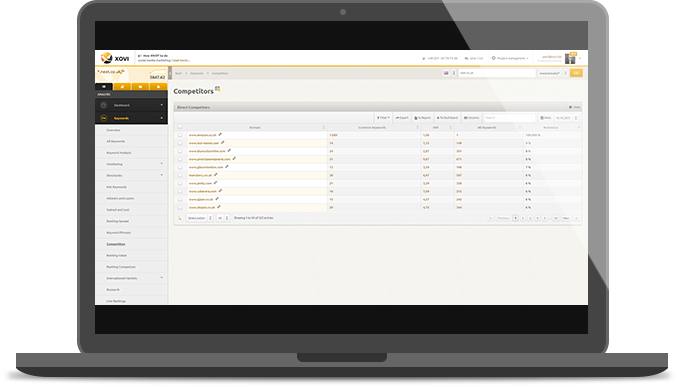Expand the Monitoring submenu in sidebar
The width and height of the screenshot is (678, 387).
click(x=162, y=164)
